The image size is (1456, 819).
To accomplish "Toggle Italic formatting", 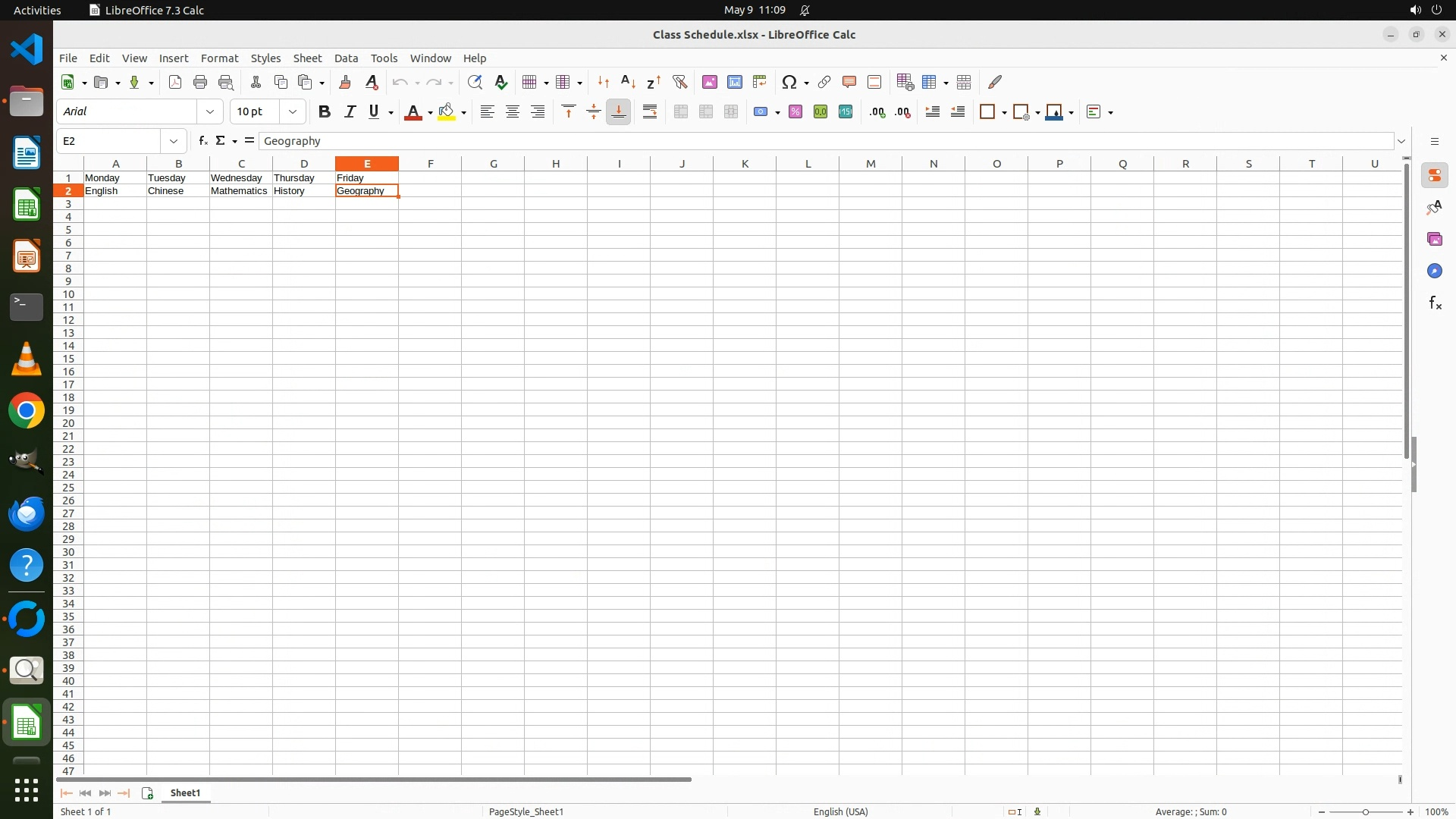I will (350, 112).
